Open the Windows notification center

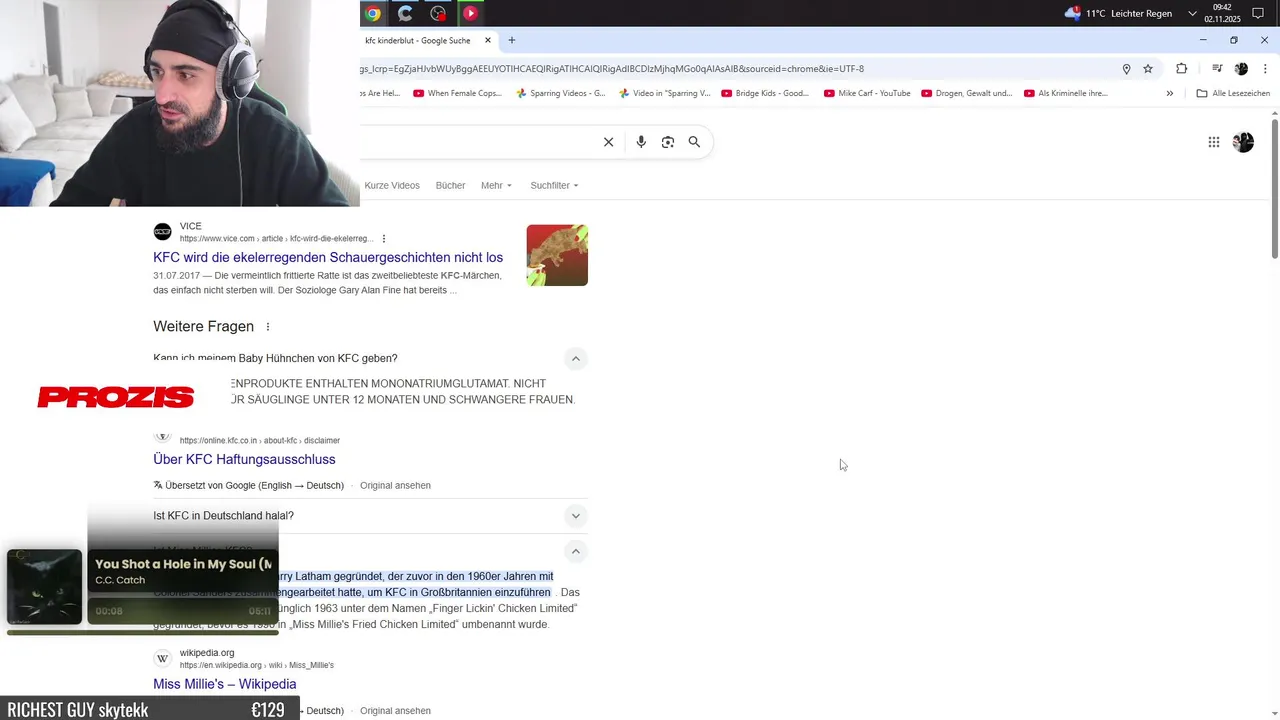coord(1258,13)
